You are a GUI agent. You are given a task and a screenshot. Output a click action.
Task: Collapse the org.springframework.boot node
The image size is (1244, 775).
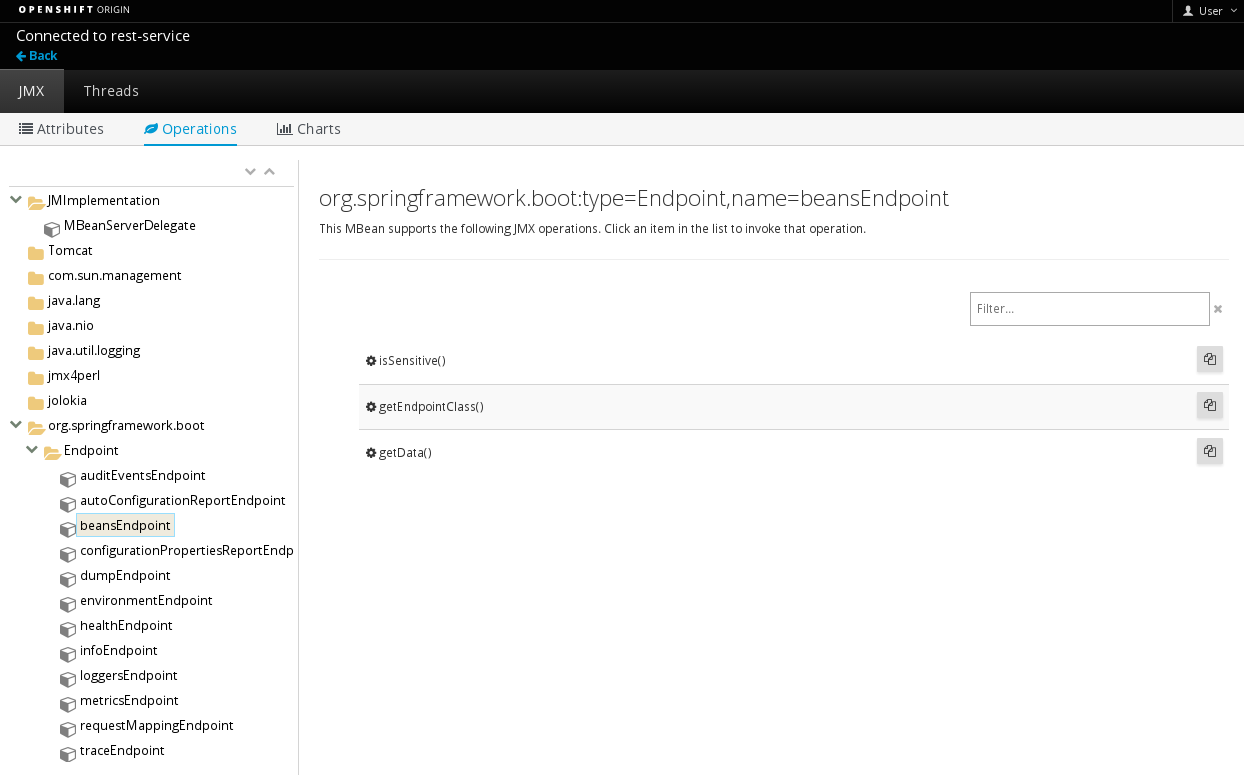[x=16, y=425]
